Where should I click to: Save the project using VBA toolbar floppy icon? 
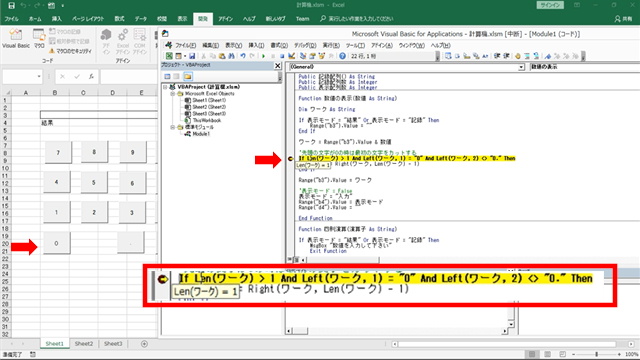(x=192, y=56)
